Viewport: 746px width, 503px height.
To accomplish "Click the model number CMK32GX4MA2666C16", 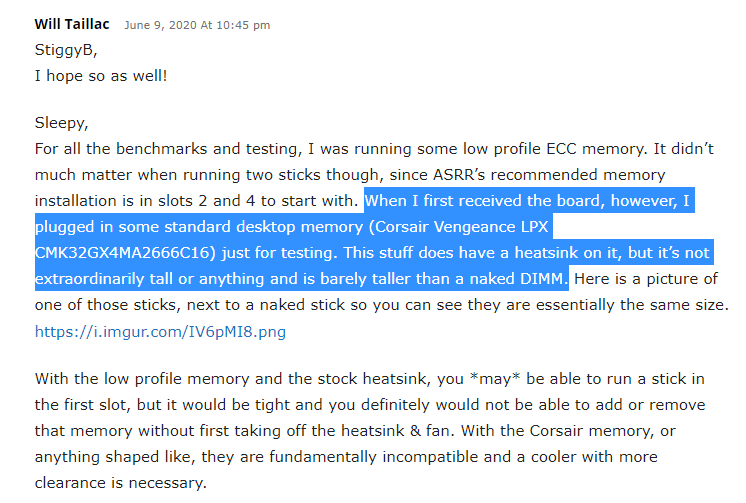I will click(x=120, y=251).
